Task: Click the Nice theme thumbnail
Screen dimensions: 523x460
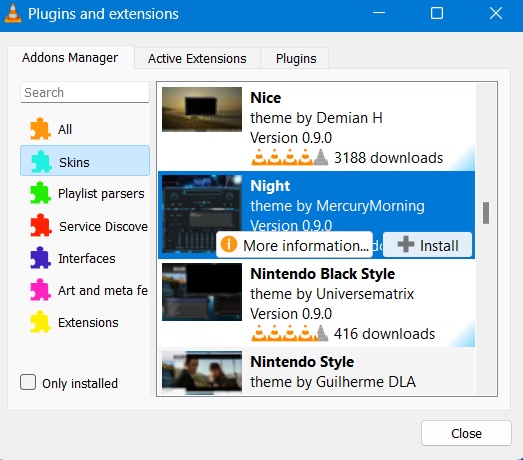Action: point(202,109)
